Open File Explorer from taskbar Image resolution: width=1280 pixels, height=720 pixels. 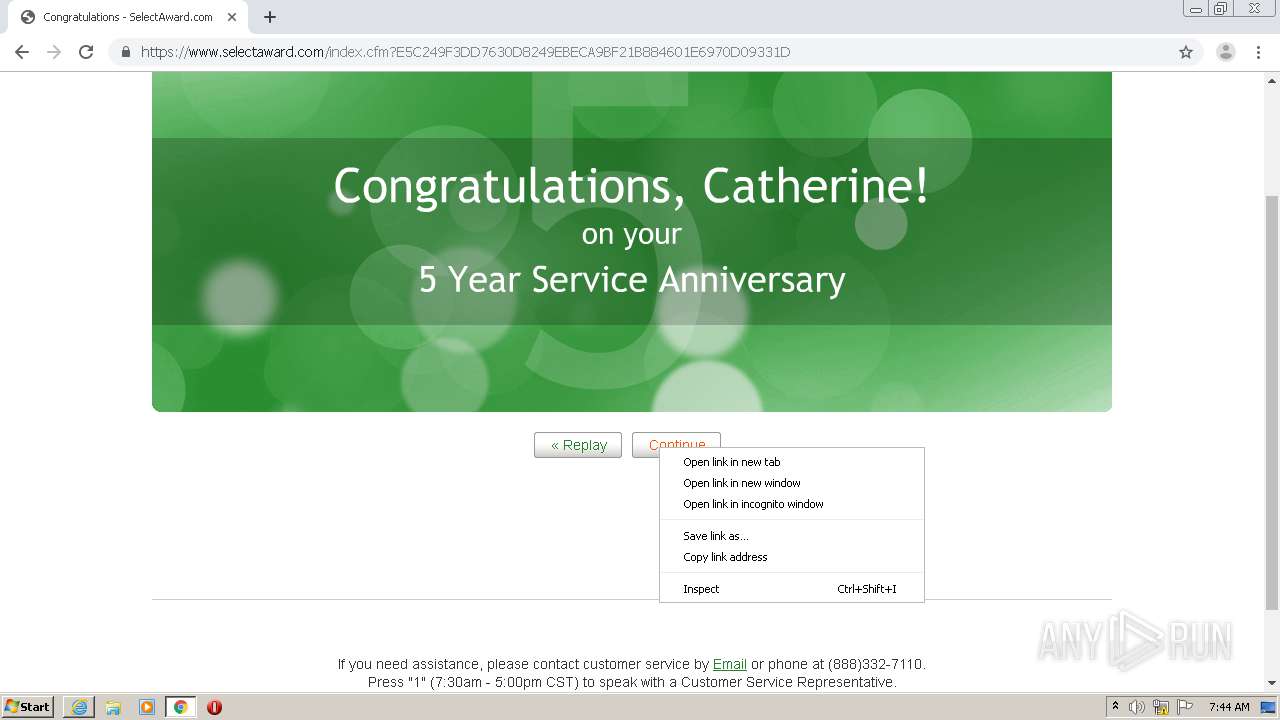point(113,707)
